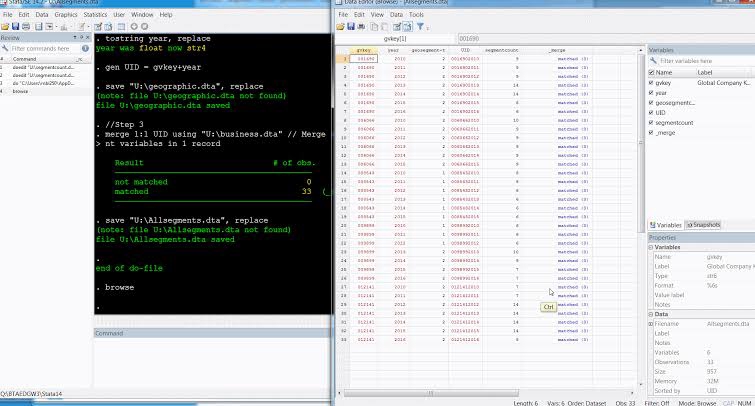Collapse the Variables section in Properties
The width and height of the screenshot is (755, 406).
coord(651,247)
